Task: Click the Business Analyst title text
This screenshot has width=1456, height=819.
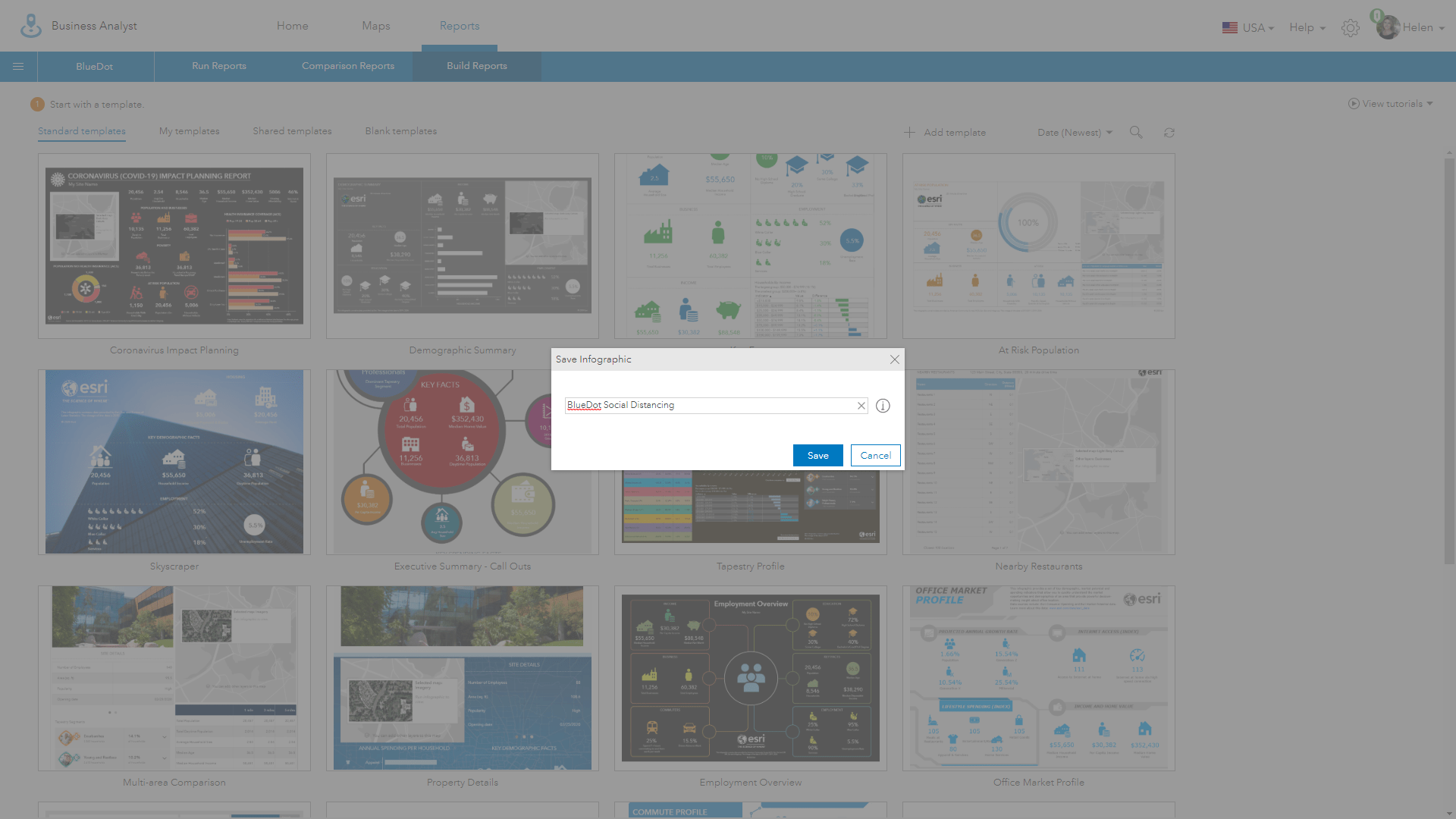Action: pyautogui.click(x=94, y=26)
